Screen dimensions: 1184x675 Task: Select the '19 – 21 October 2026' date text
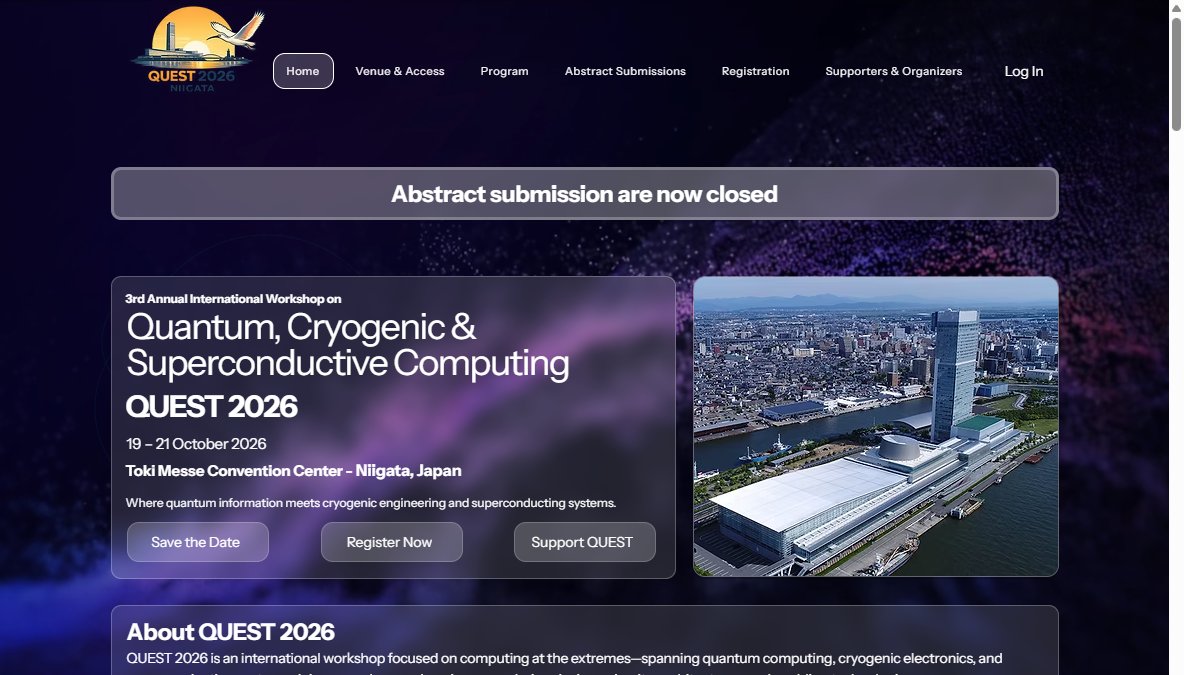coord(196,444)
